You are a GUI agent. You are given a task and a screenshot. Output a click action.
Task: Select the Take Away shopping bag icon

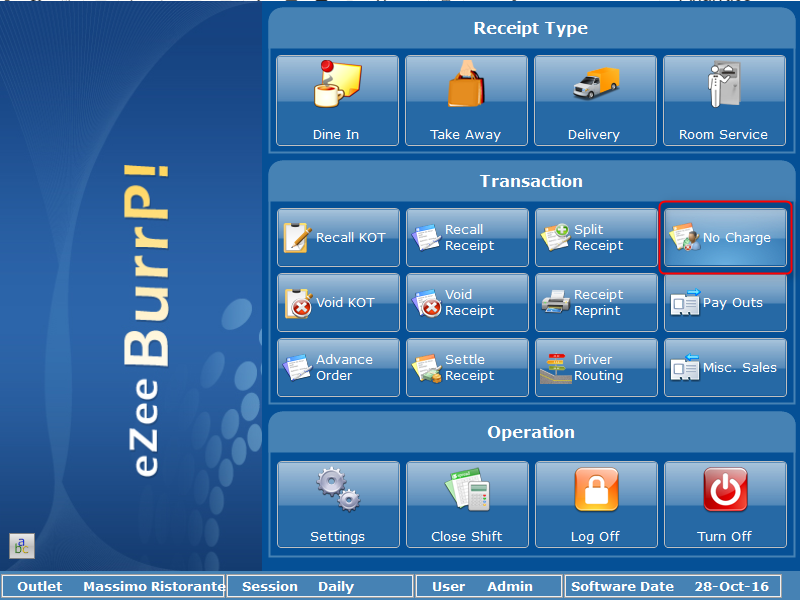tap(466, 84)
